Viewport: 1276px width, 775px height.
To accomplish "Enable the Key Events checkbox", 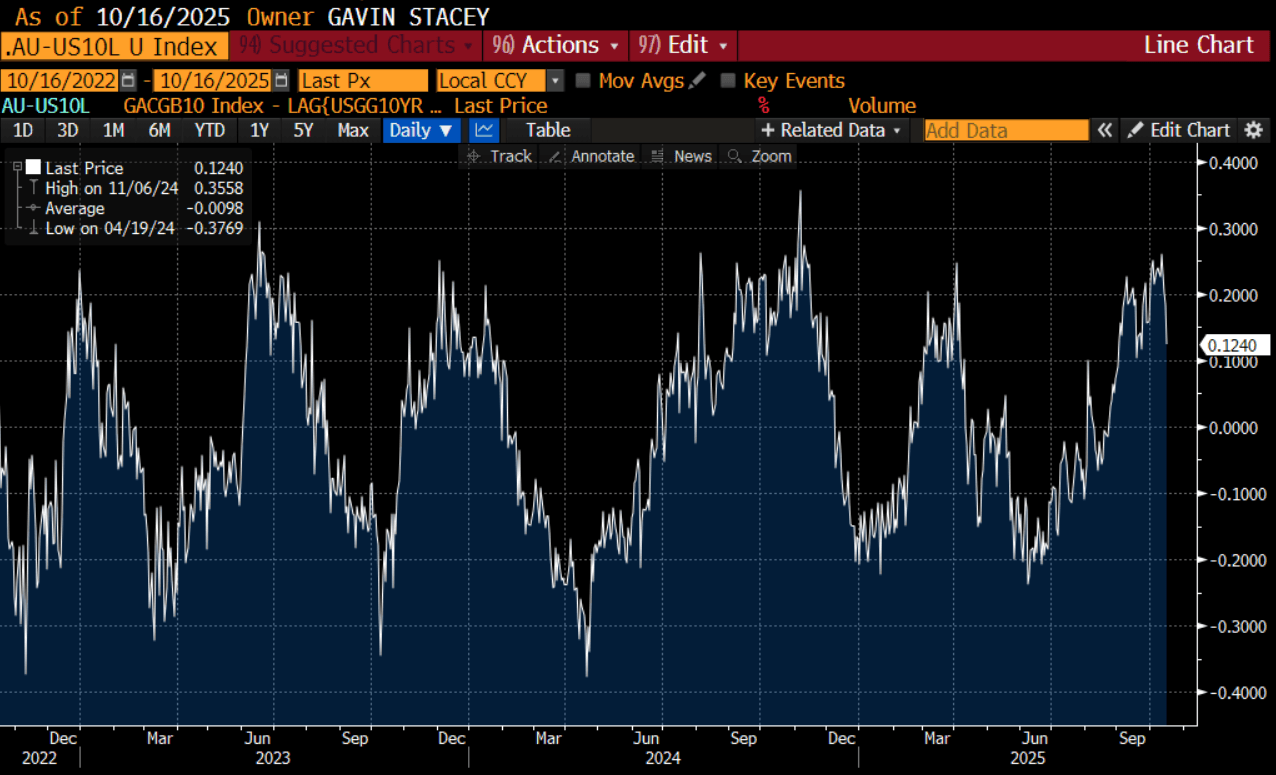I will (728, 81).
